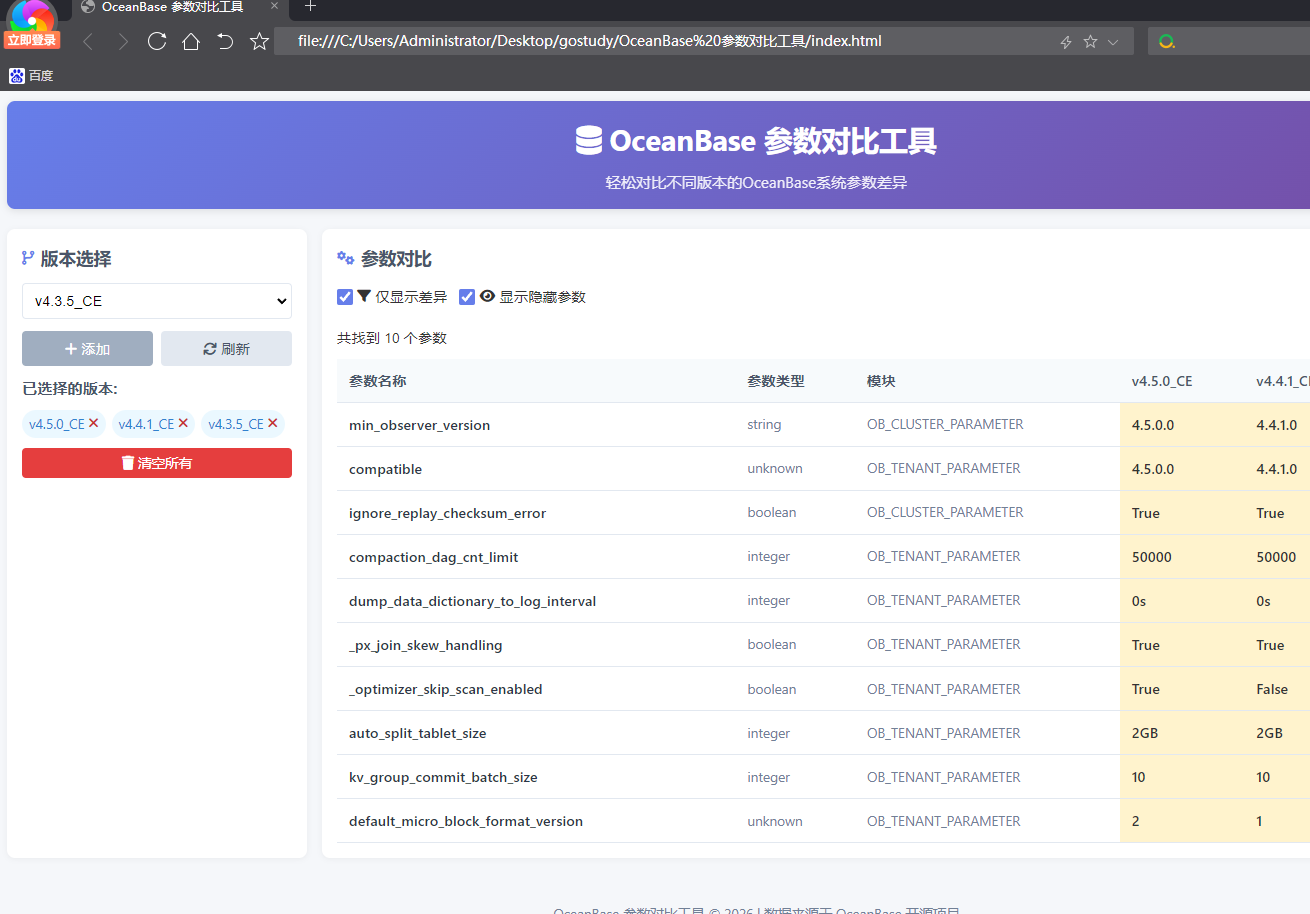Screen dimensions: 1310x914
Task: Click the undo restore arrow icon
Action: tap(225, 42)
